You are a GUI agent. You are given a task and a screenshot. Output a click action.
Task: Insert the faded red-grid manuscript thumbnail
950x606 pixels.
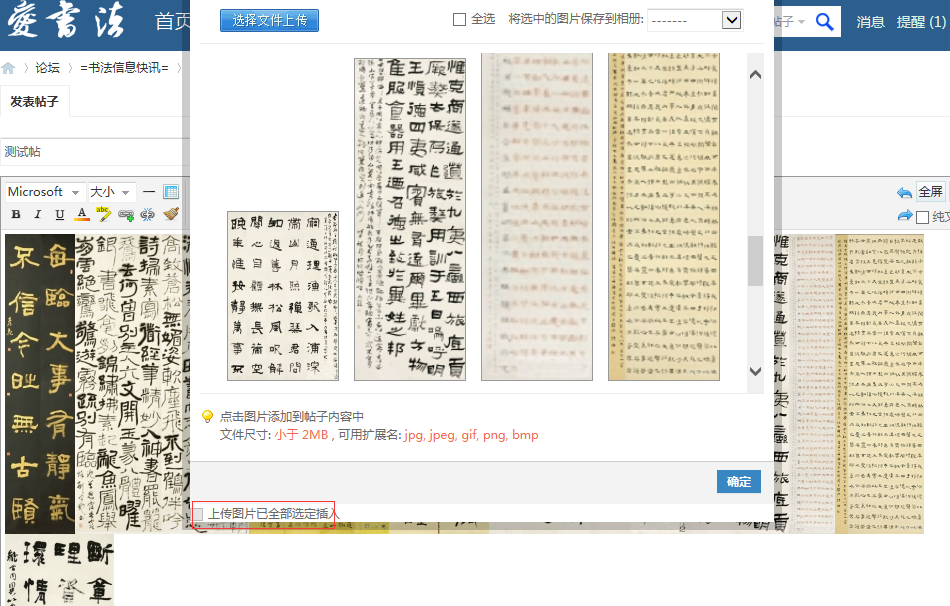point(537,217)
